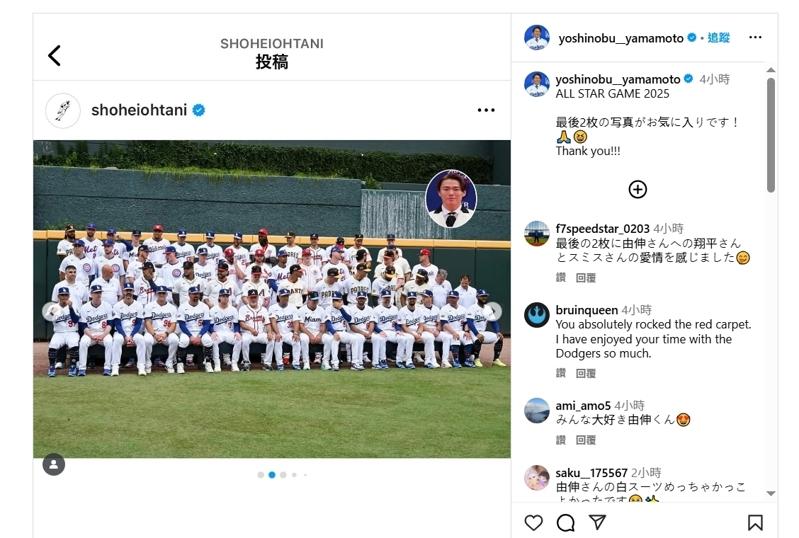799x538 pixels.
Task: Share the post with the paper plane icon
Action: coord(597,522)
